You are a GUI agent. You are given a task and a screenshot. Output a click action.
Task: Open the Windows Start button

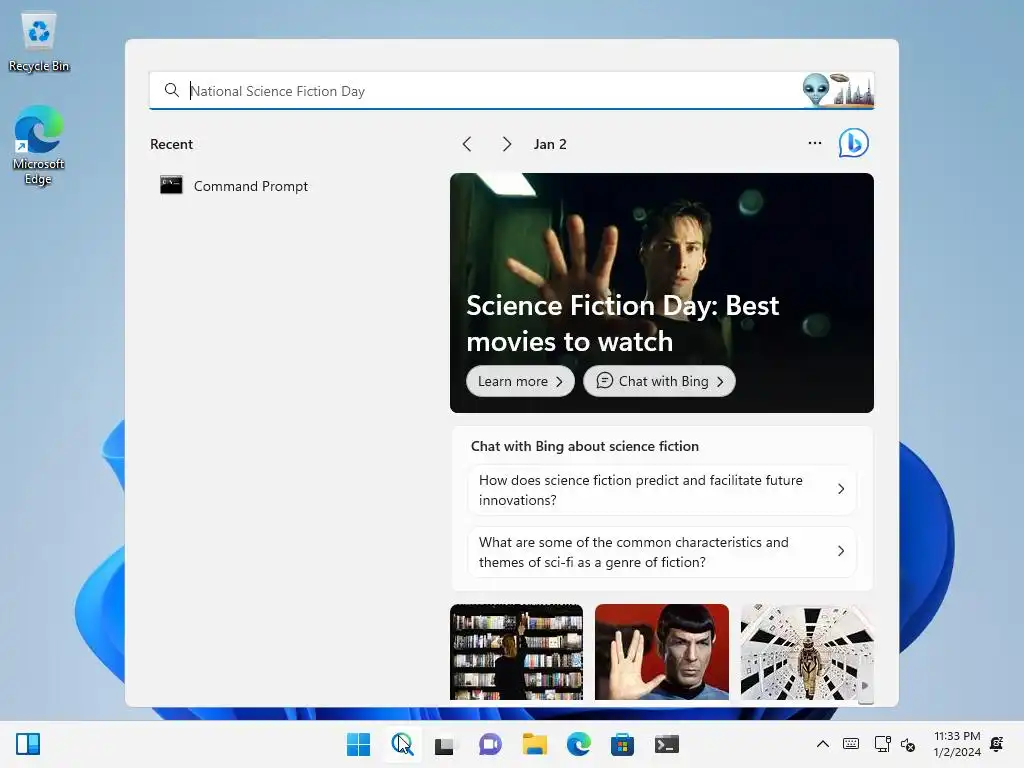coord(358,744)
